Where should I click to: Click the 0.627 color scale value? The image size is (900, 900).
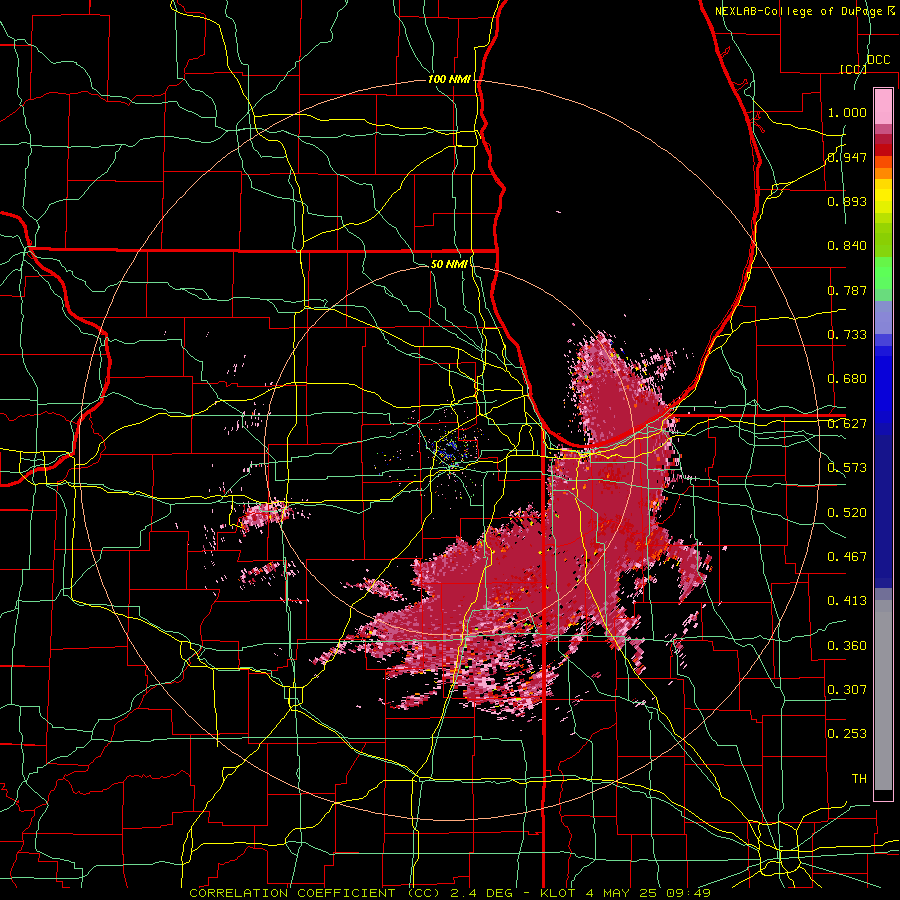847,424
